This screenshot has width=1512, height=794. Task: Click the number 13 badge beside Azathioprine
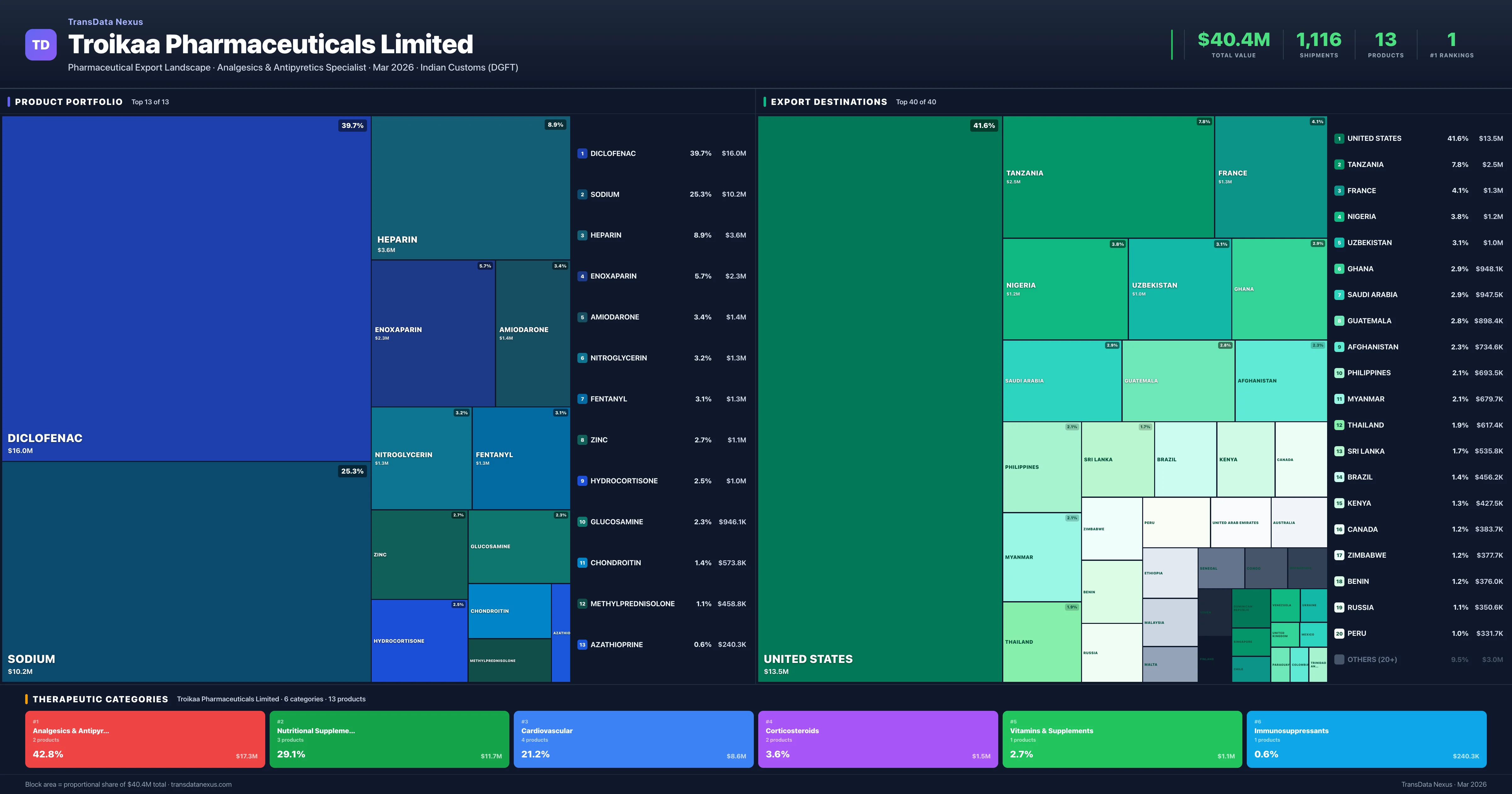582,644
